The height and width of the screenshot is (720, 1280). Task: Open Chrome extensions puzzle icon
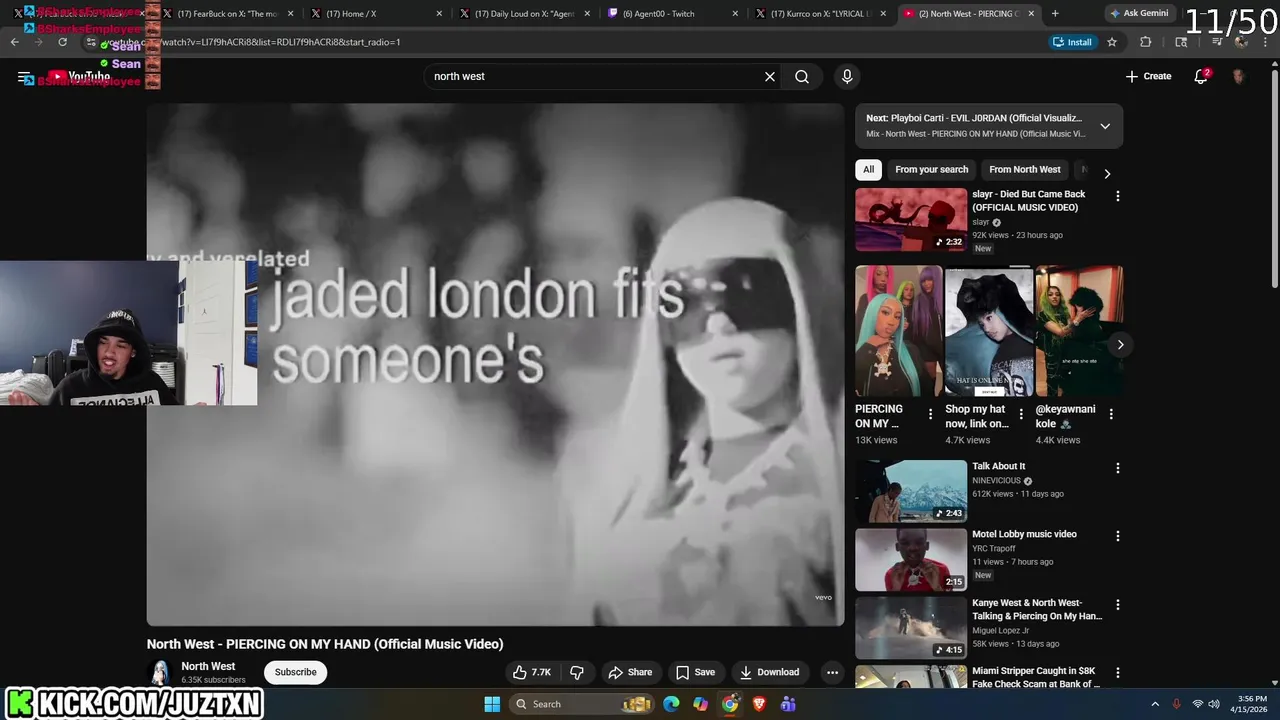tap(1146, 42)
